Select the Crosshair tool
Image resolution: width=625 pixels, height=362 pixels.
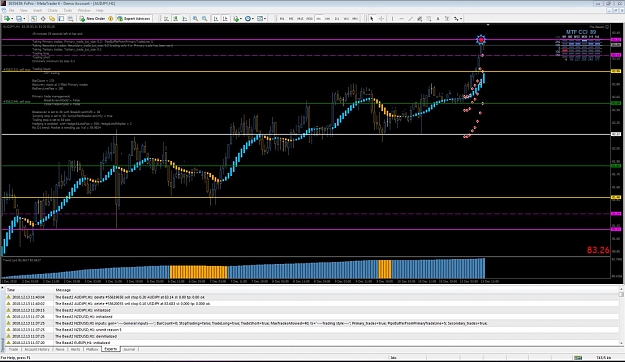381,18
